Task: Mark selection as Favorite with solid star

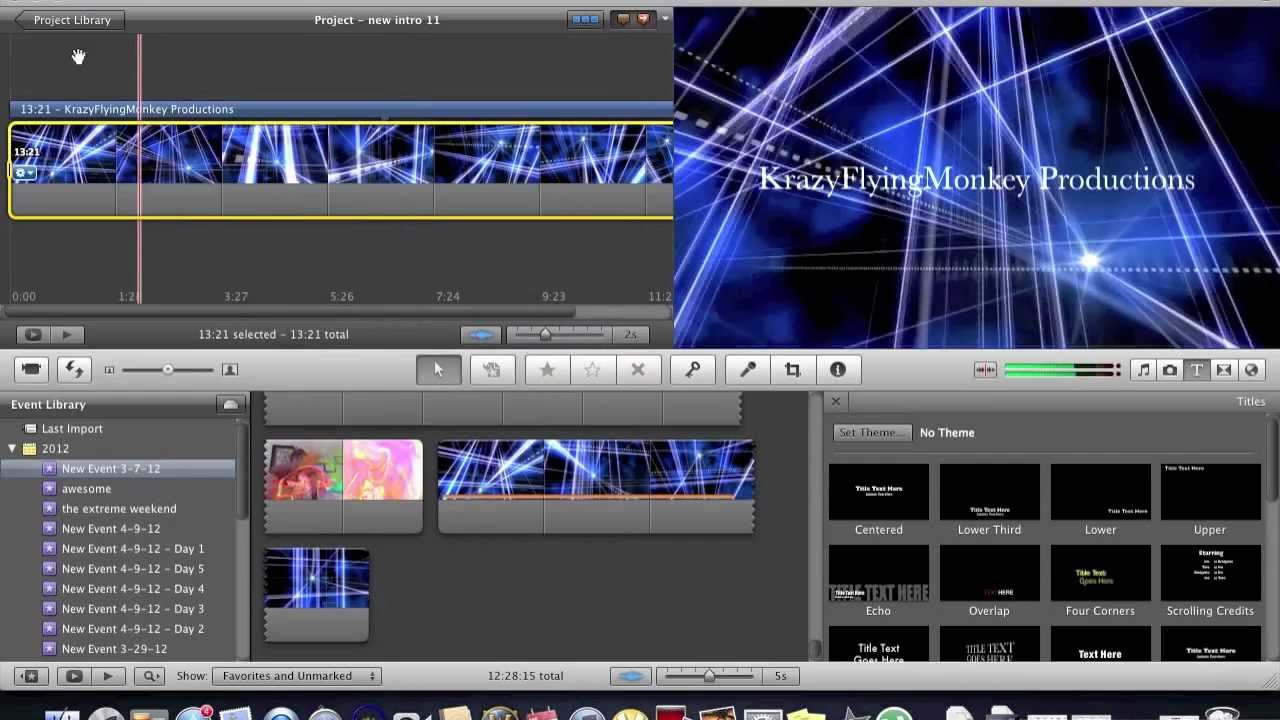Action: 547,370
